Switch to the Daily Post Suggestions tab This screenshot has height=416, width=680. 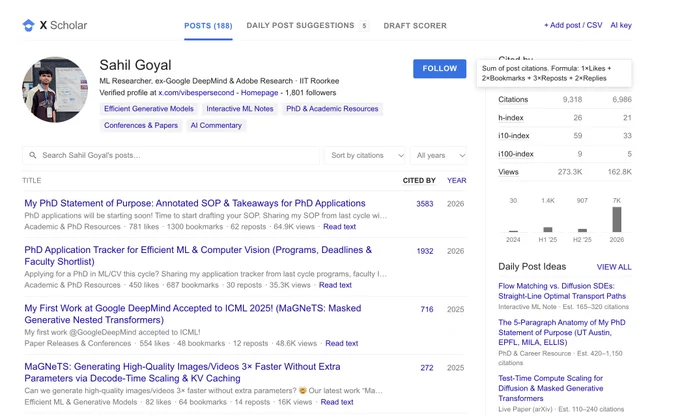tap(300, 26)
